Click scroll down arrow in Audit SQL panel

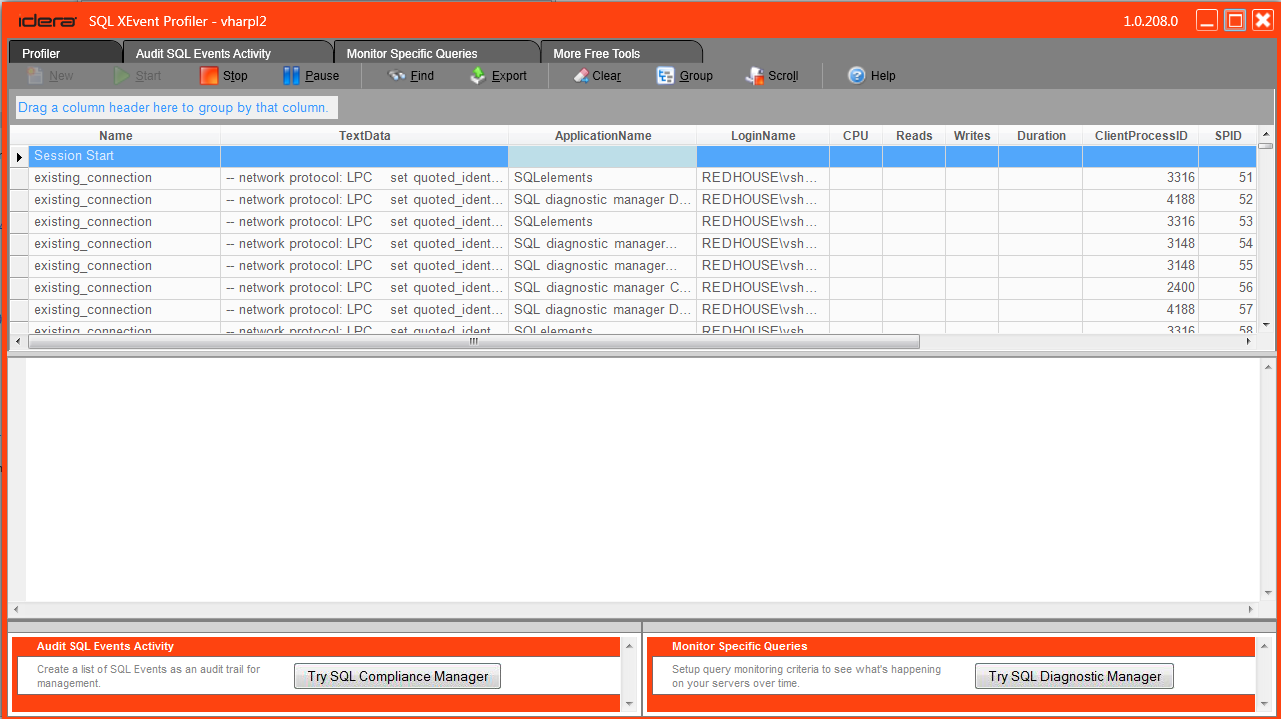[629, 704]
